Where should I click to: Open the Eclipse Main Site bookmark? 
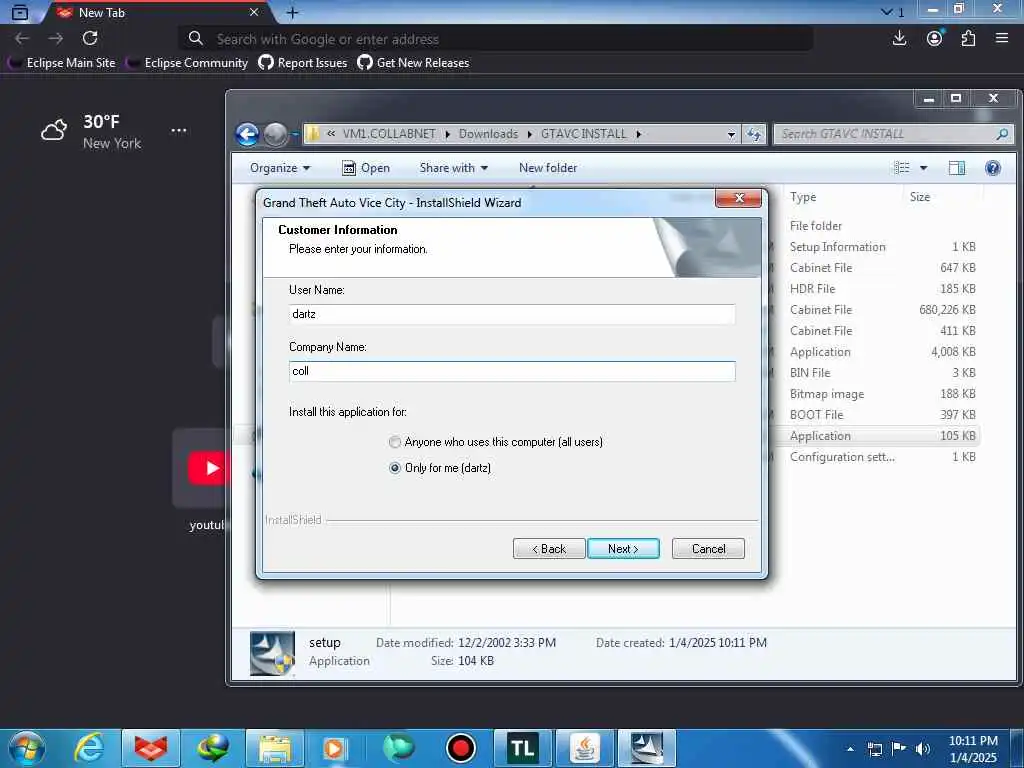click(63, 63)
